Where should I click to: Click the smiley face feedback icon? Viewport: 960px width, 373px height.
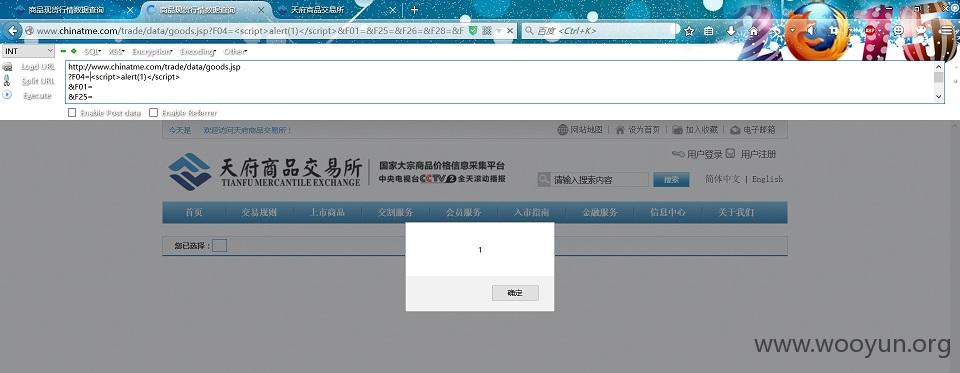click(x=898, y=31)
